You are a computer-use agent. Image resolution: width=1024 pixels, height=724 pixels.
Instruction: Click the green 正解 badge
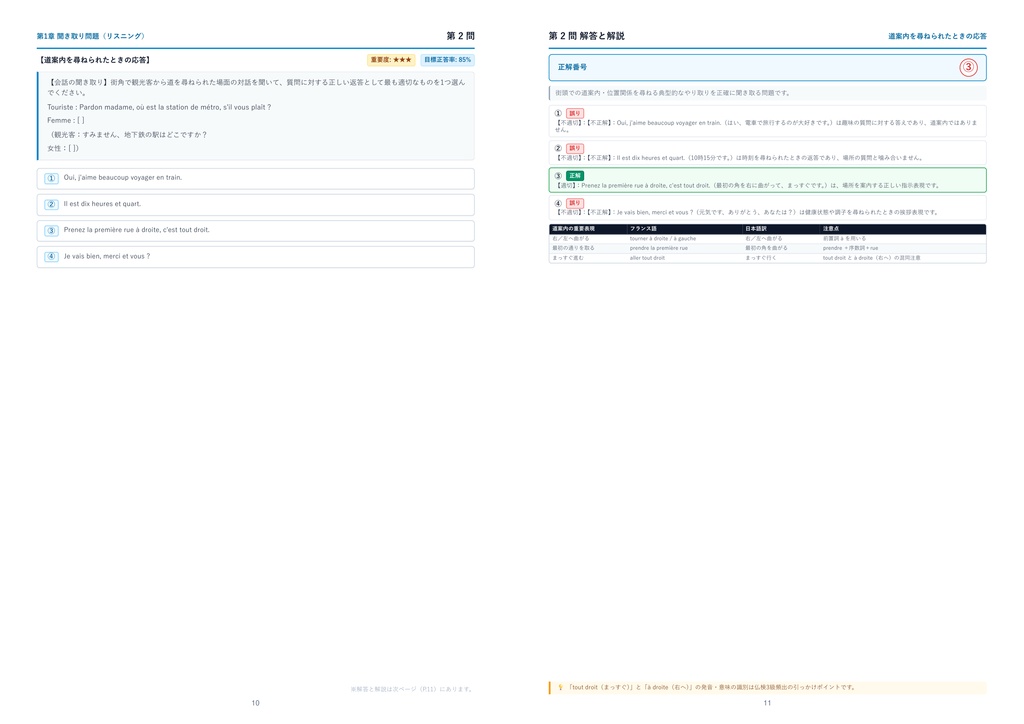(575, 176)
